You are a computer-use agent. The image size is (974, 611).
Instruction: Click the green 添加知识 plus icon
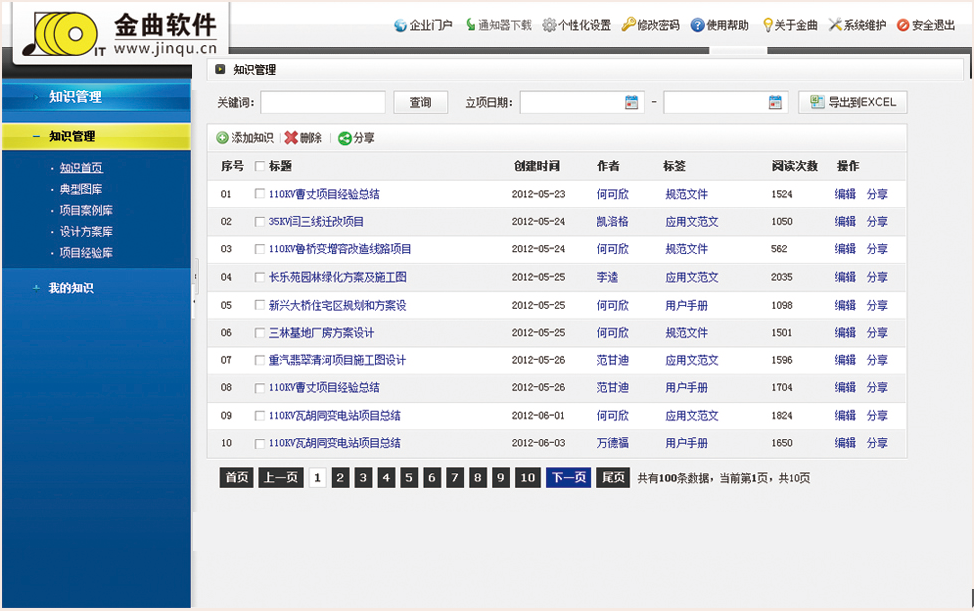(x=223, y=139)
